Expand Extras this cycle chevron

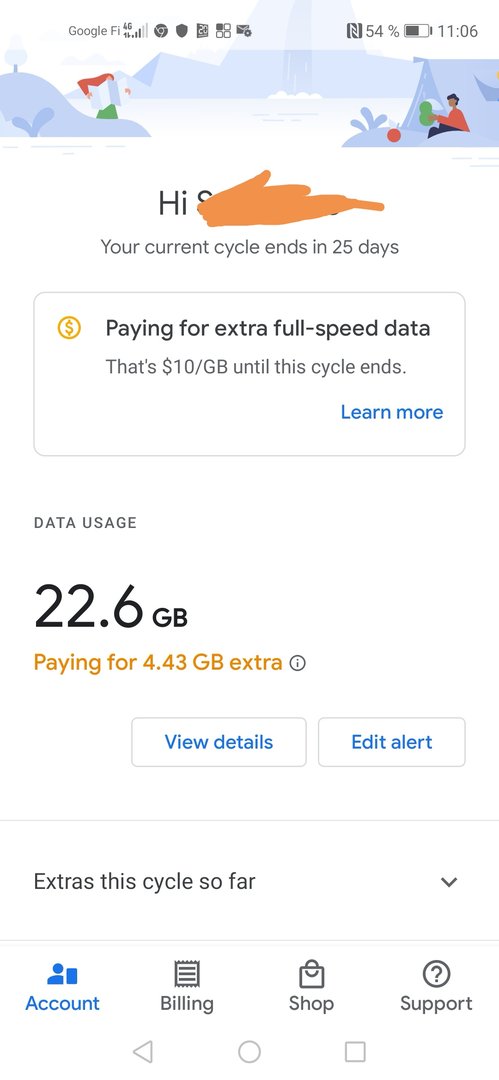pos(449,882)
